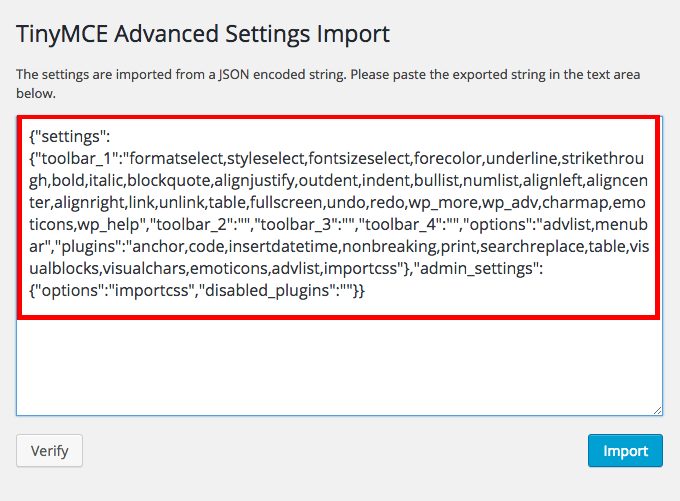Click the blue Import button
The height and width of the screenshot is (501, 680).
(x=625, y=451)
